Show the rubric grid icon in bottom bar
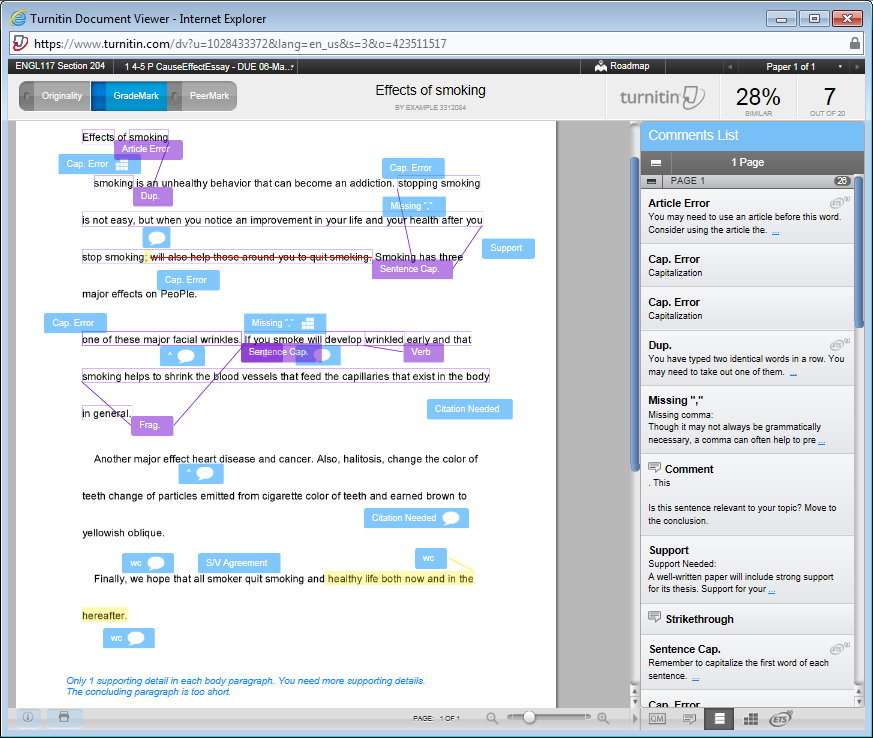The image size is (873, 738). pos(749,718)
